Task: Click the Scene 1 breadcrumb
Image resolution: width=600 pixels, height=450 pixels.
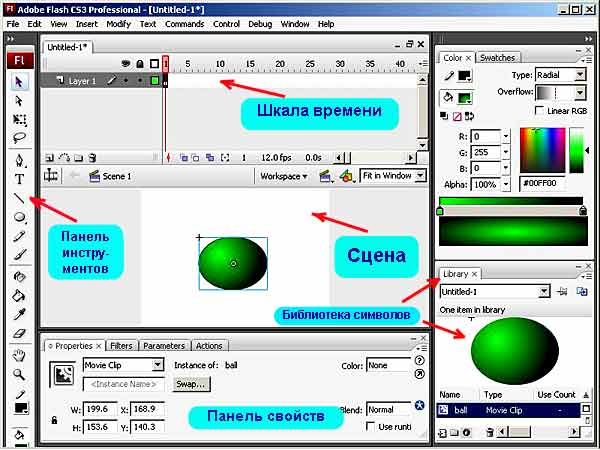Action: pos(110,176)
